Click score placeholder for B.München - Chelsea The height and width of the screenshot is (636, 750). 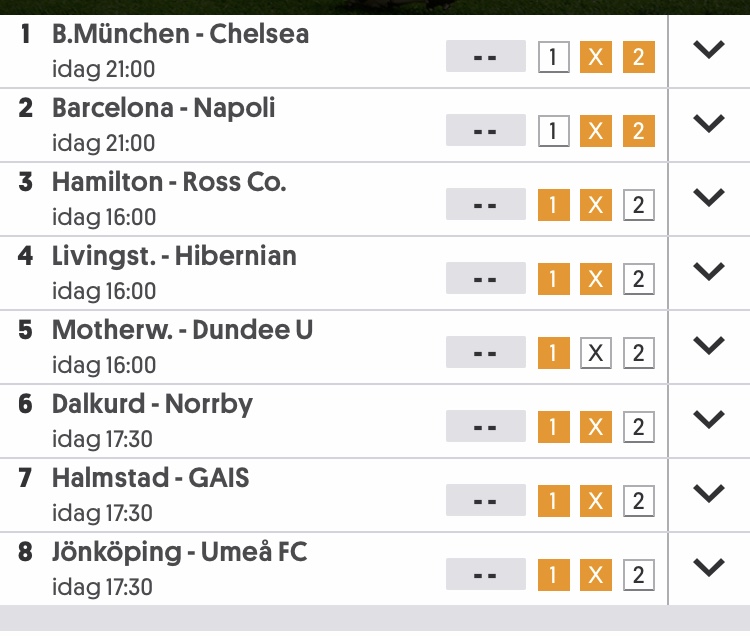[x=485, y=56]
